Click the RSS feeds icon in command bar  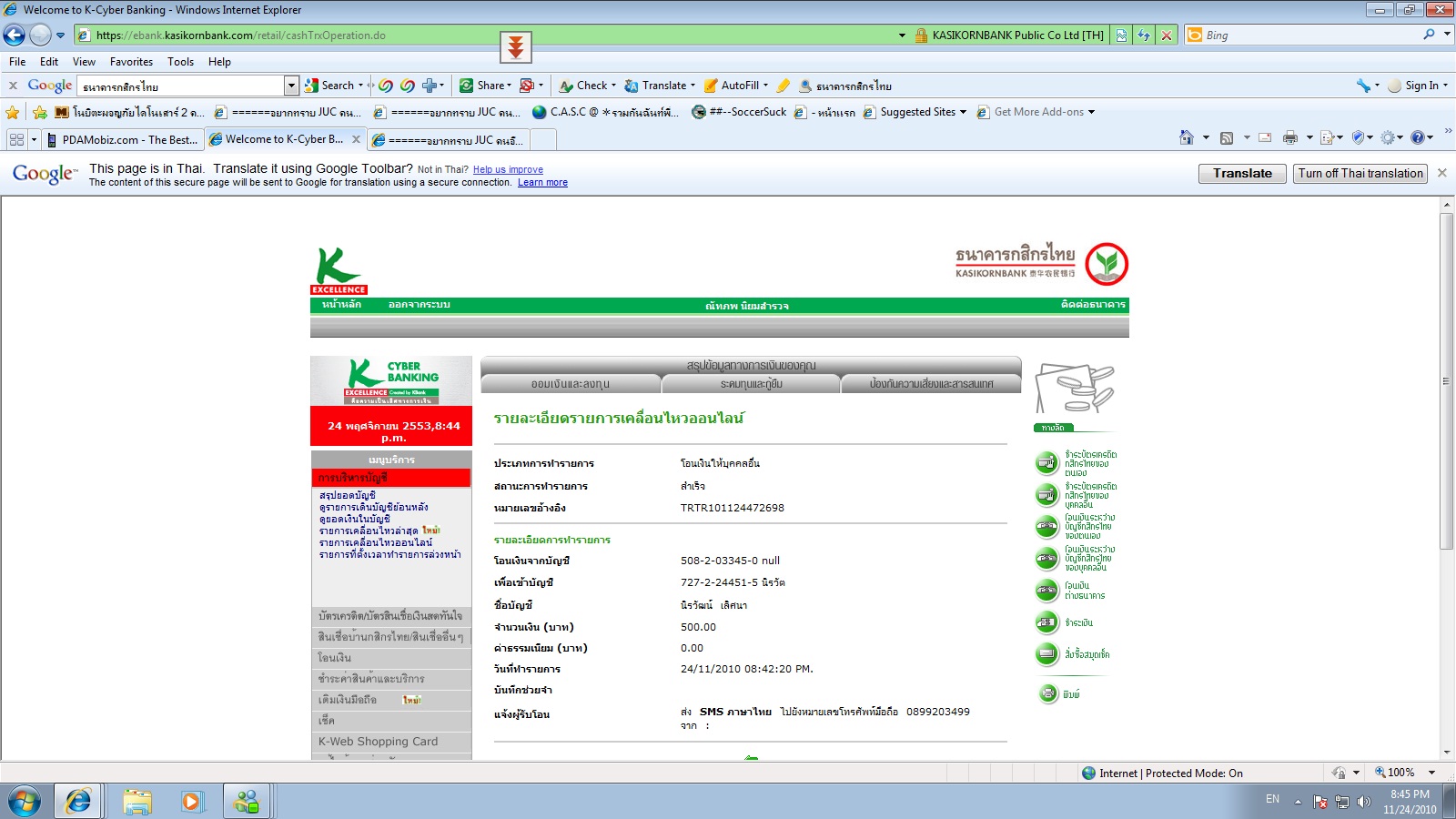1227,138
